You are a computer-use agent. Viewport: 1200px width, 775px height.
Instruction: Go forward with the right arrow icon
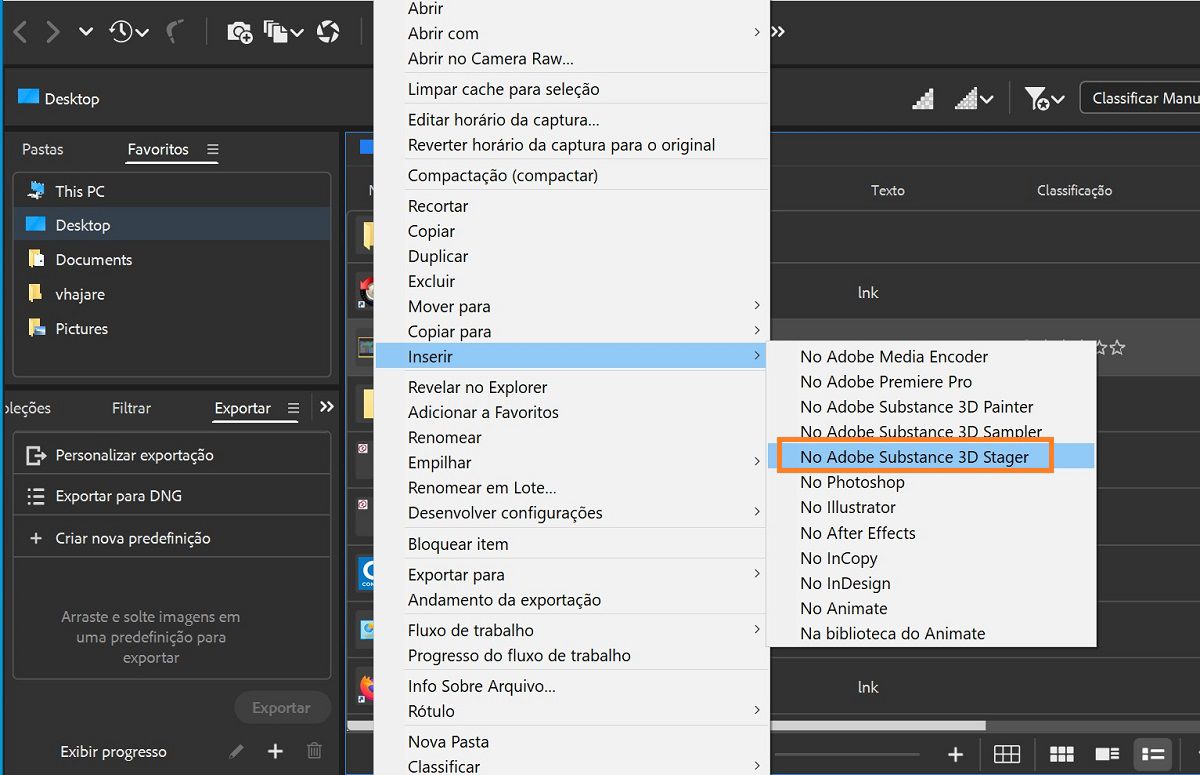click(53, 32)
